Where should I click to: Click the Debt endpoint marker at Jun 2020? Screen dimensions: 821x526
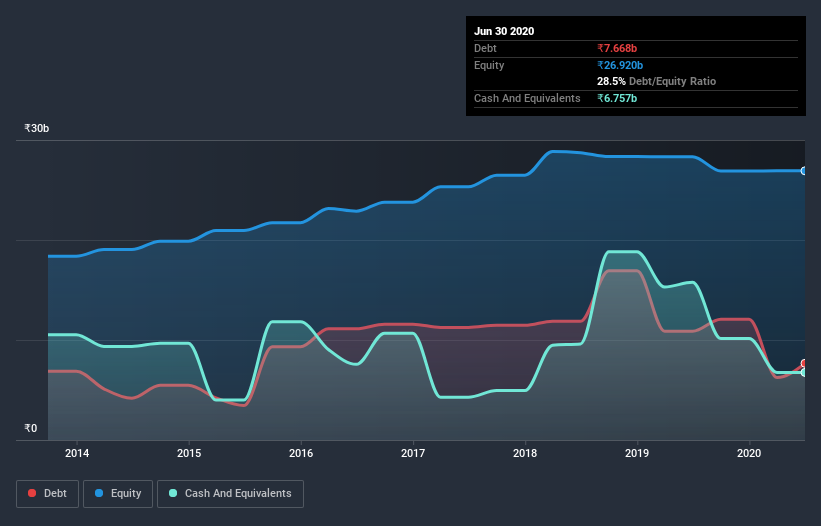pyautogui.click(x=804, y=363)
